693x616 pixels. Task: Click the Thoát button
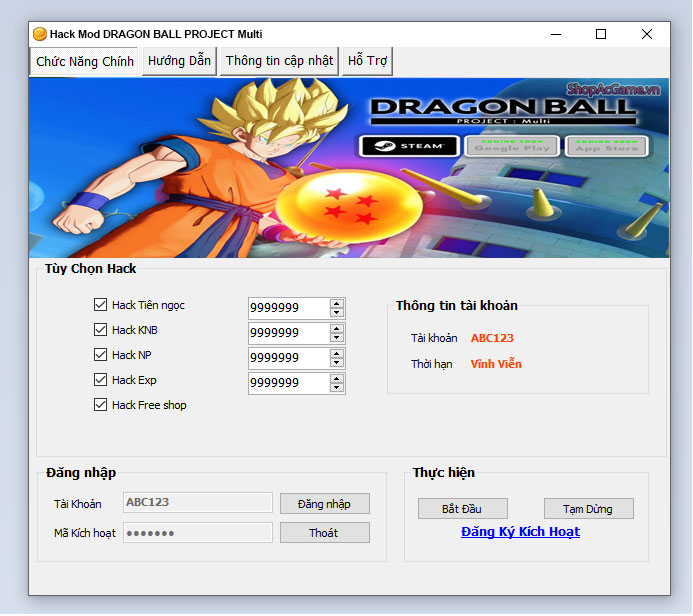click(325, 533)
